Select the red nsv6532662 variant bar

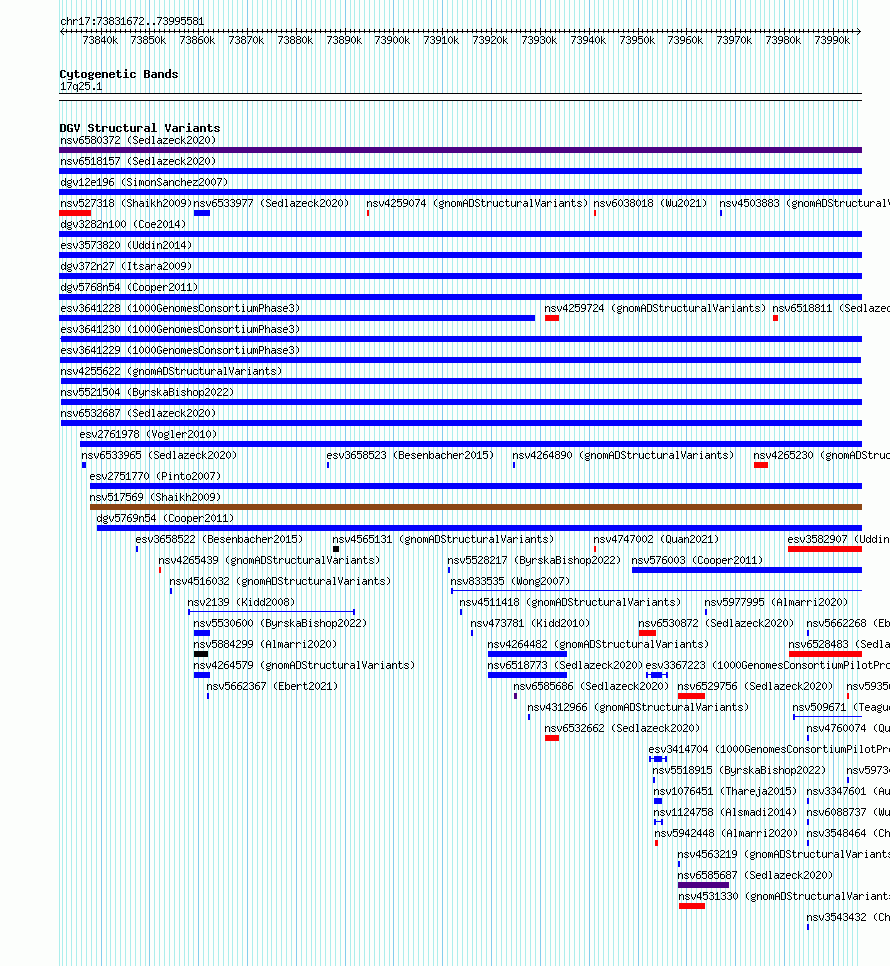552,737
